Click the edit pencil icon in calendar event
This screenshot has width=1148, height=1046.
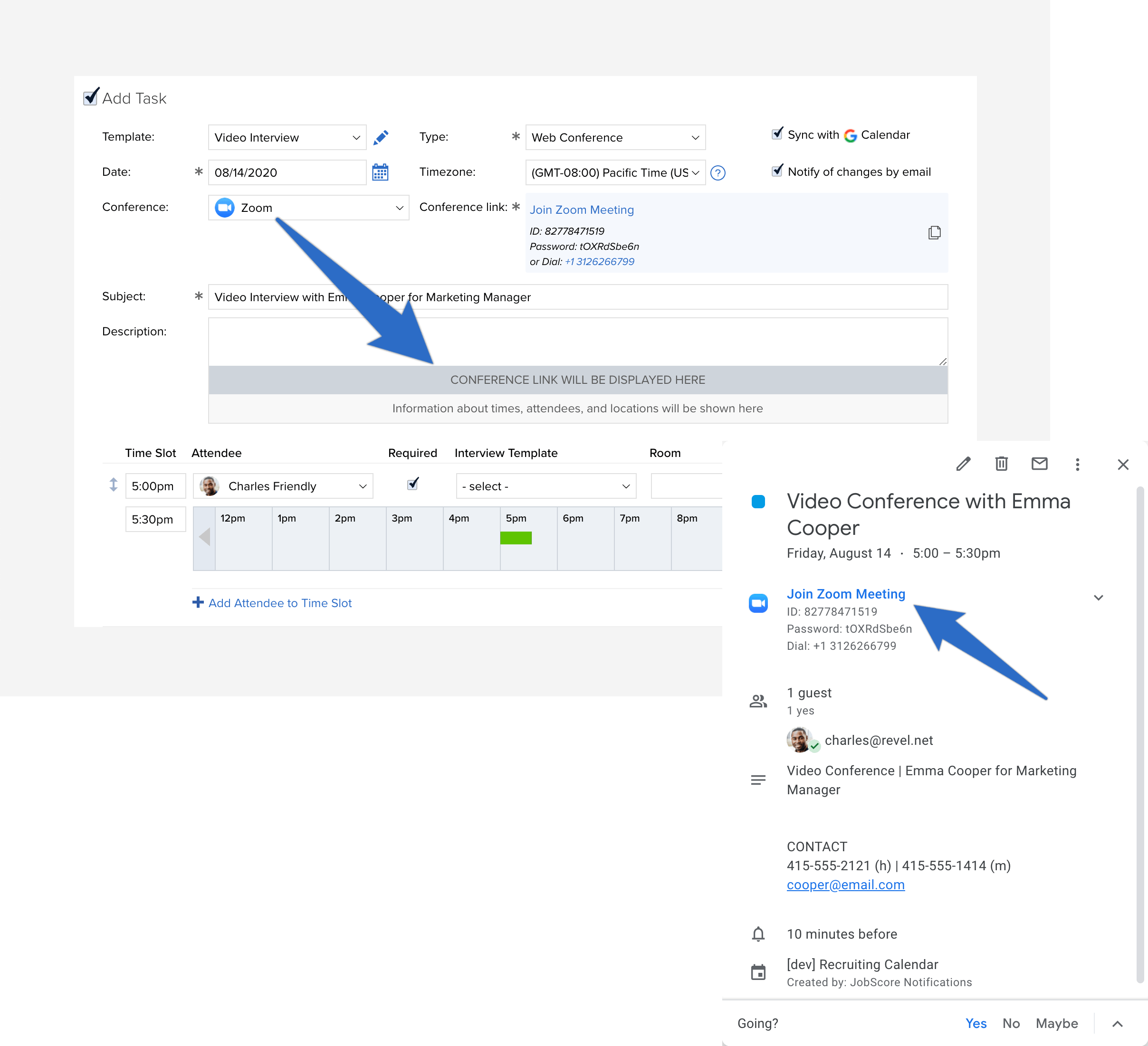[963, 464]
